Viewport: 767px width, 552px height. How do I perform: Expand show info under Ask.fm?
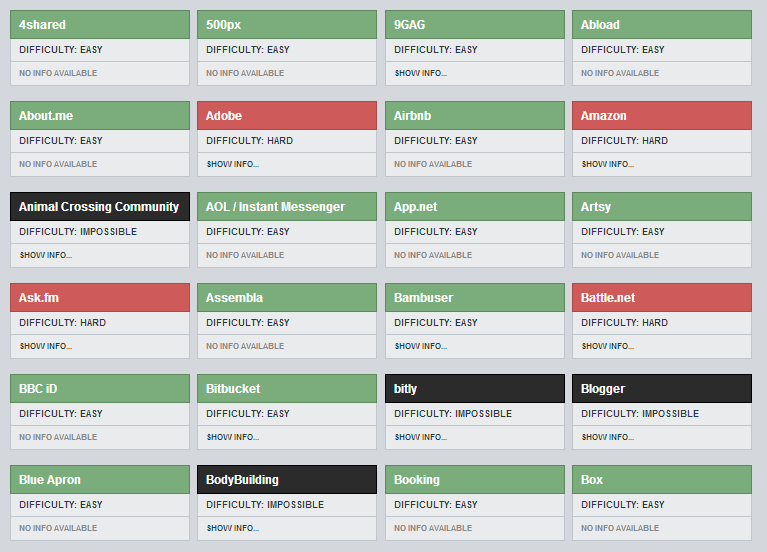tap(46, 346)
